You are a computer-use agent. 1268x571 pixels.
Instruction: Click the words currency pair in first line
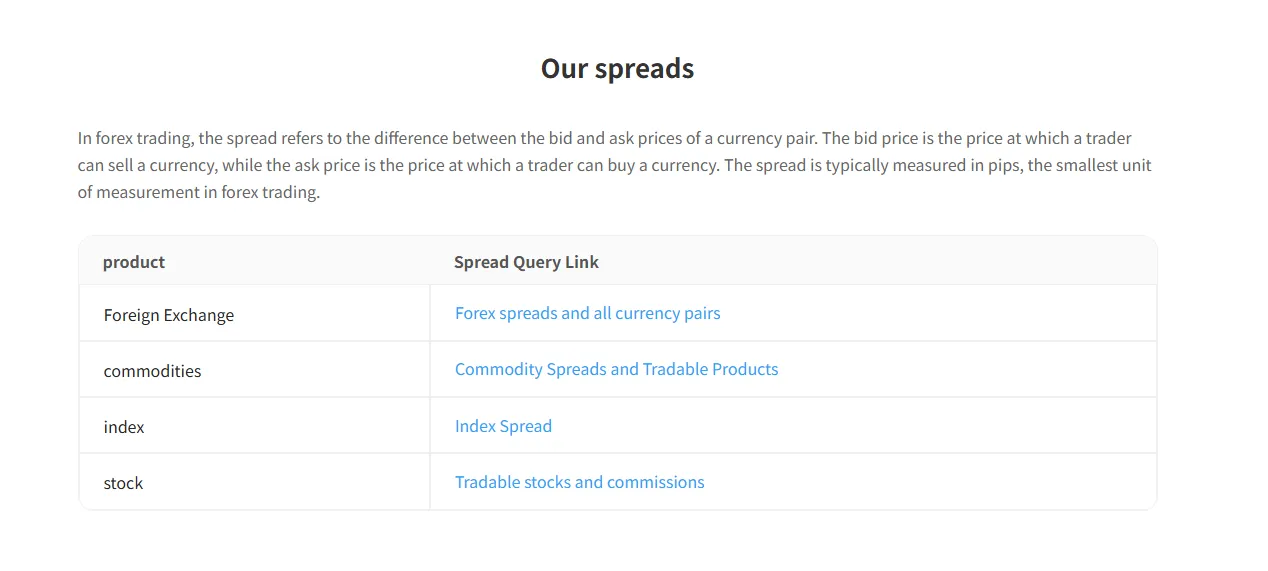768,138
